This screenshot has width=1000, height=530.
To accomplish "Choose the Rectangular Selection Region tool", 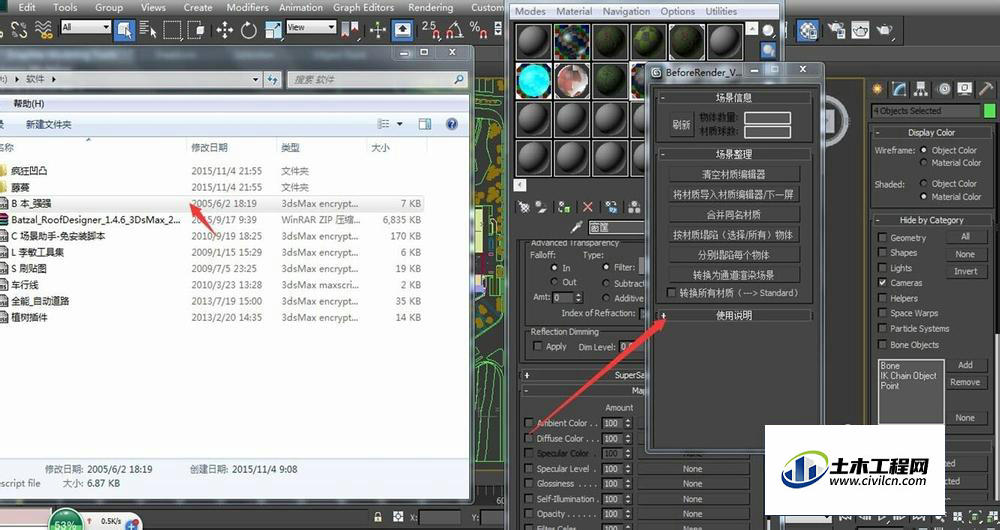I will pos(172,29).
